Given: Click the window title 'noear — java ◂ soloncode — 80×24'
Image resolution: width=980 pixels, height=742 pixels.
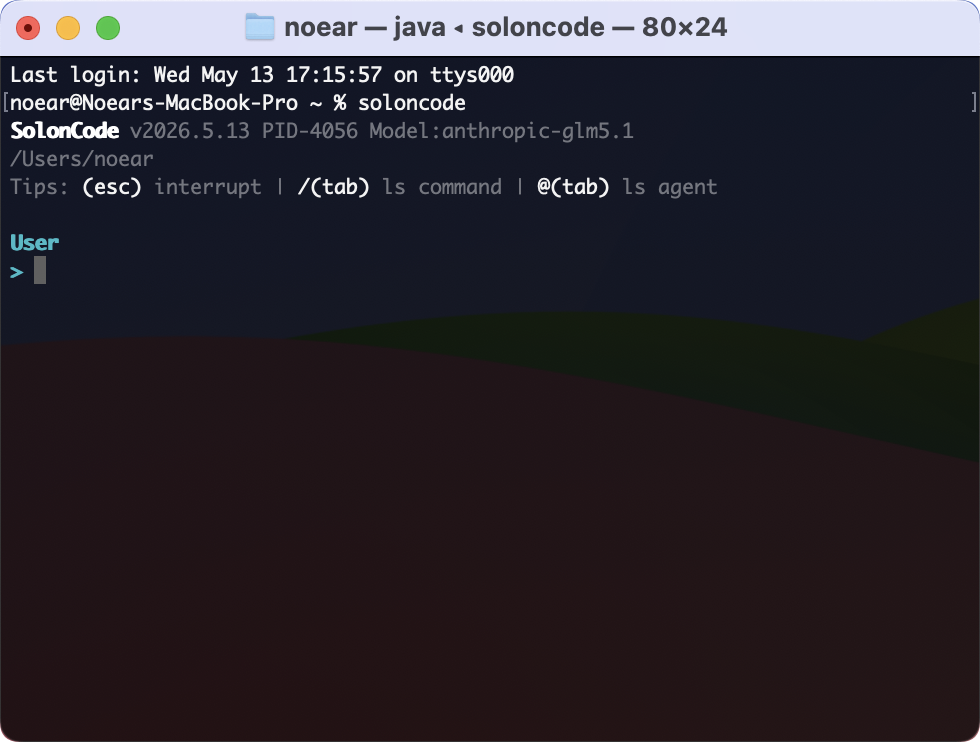Looking at the screenshot, I should tap(506, 28).
